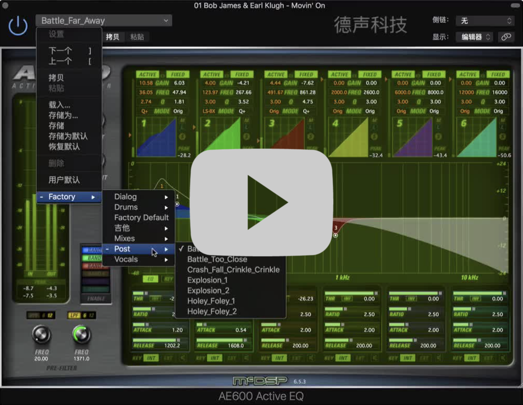
Task: Select band 1 blue response graph
Action: (156, 137)
